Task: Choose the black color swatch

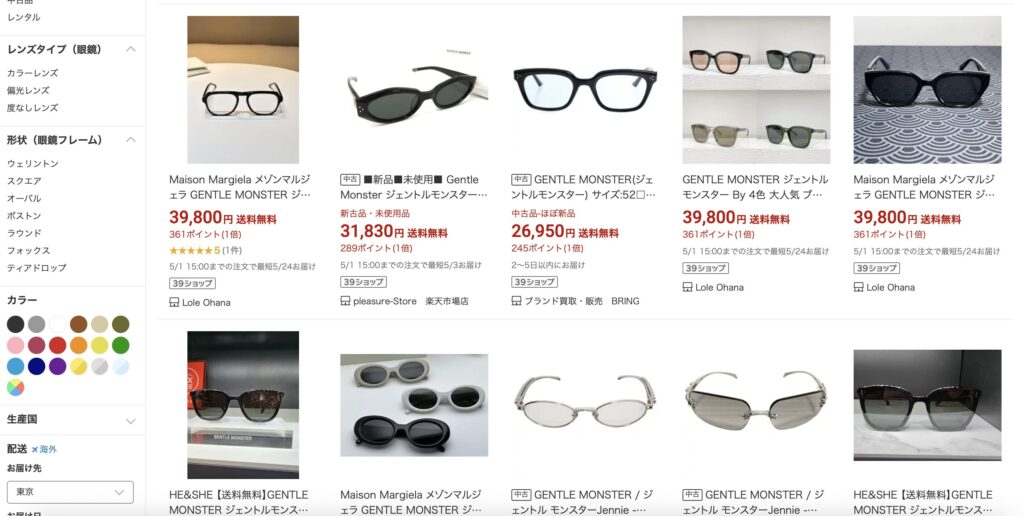Action: pos(16,324)
